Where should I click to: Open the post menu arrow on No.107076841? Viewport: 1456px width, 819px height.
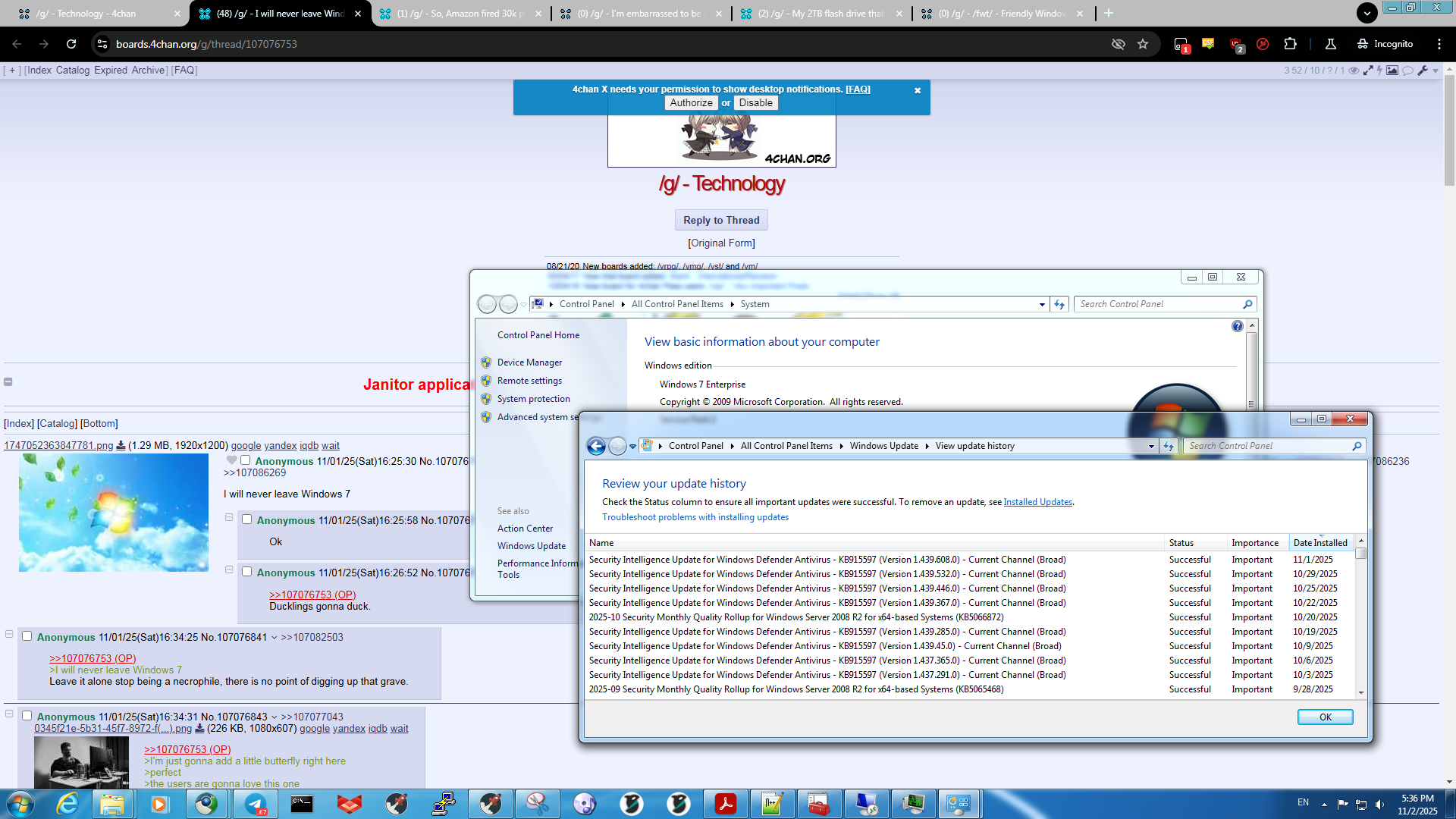pos(274,638)
